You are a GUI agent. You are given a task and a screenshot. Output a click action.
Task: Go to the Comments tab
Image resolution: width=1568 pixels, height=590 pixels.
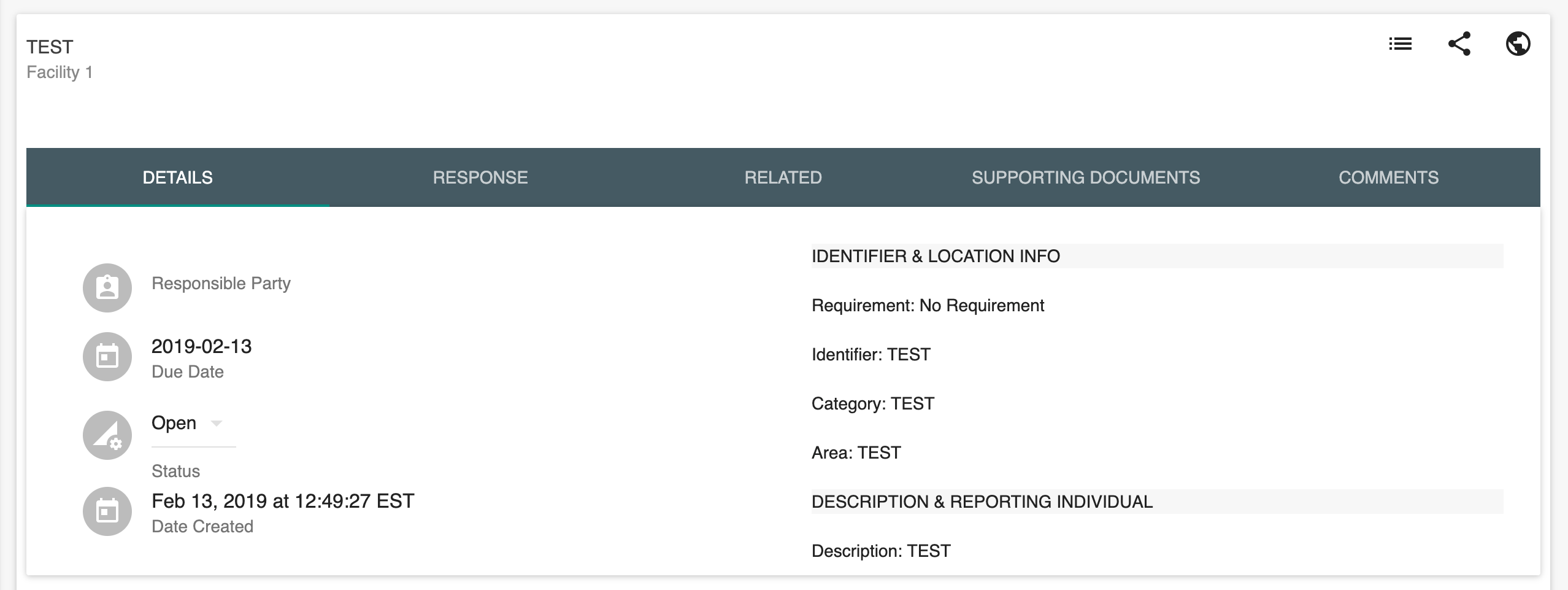click(x=1388, y=177)
